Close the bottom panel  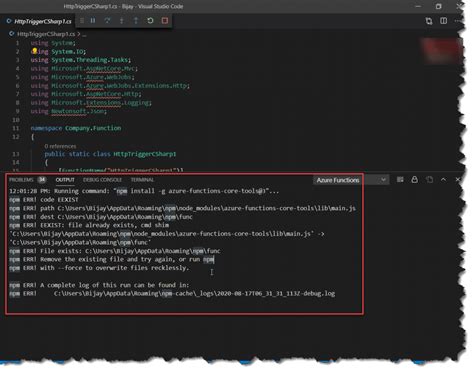[458, 180]
